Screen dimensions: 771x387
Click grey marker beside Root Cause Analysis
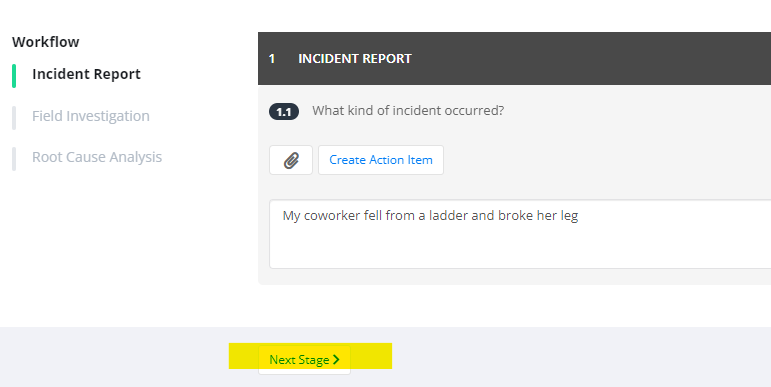[14, 159]
